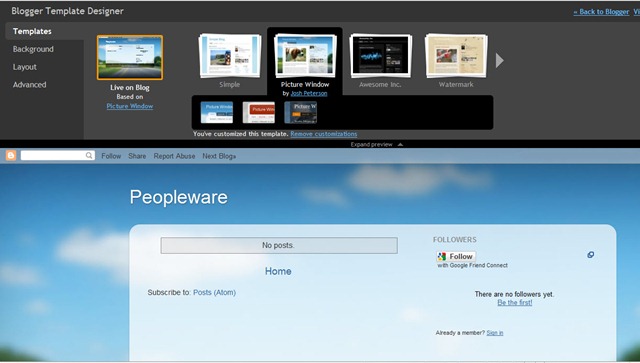The width and height of the screenshot is (640, 363).
Task: Click the Picture Window link under Live on Blog
Action: click(x=130, y=106)
